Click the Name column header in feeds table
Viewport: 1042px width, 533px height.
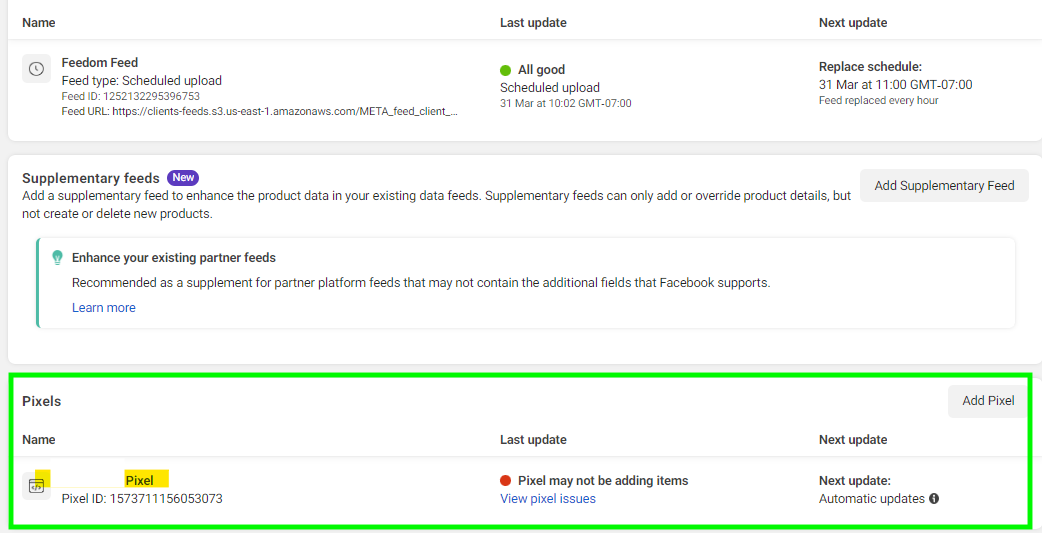(x=39, y=23)
